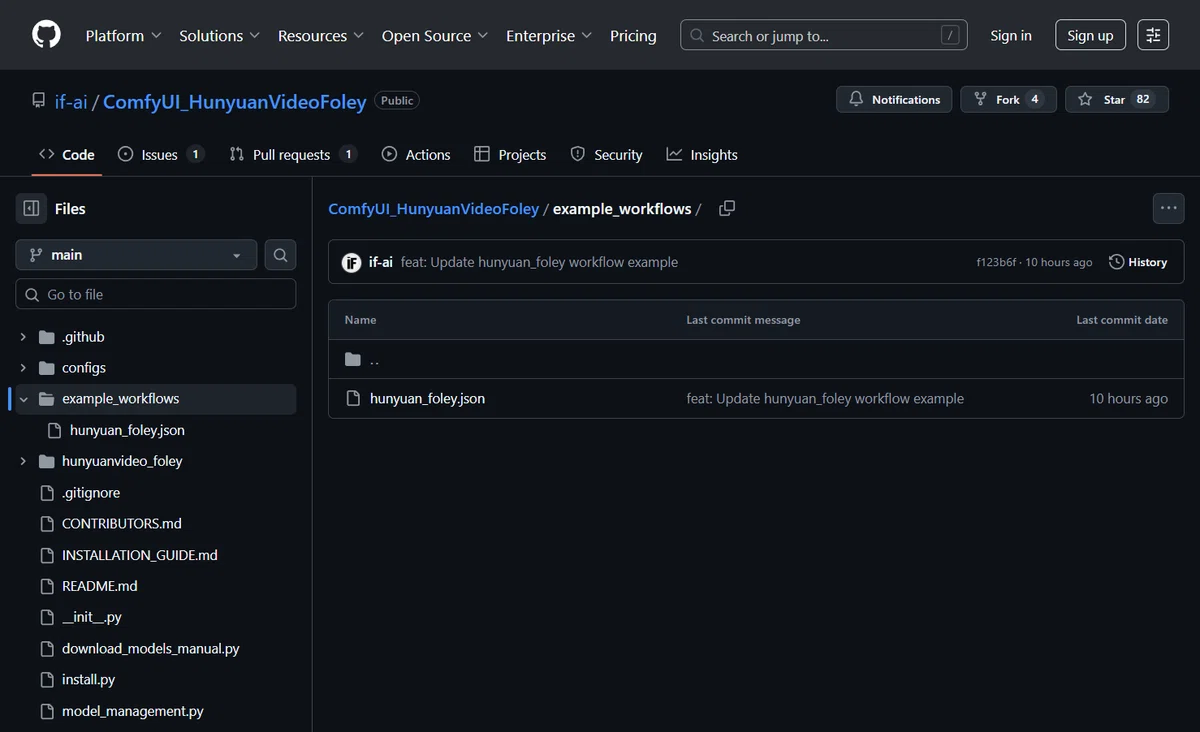
Task: Open model_management.py in the file tree
Action: click(133, 711)
